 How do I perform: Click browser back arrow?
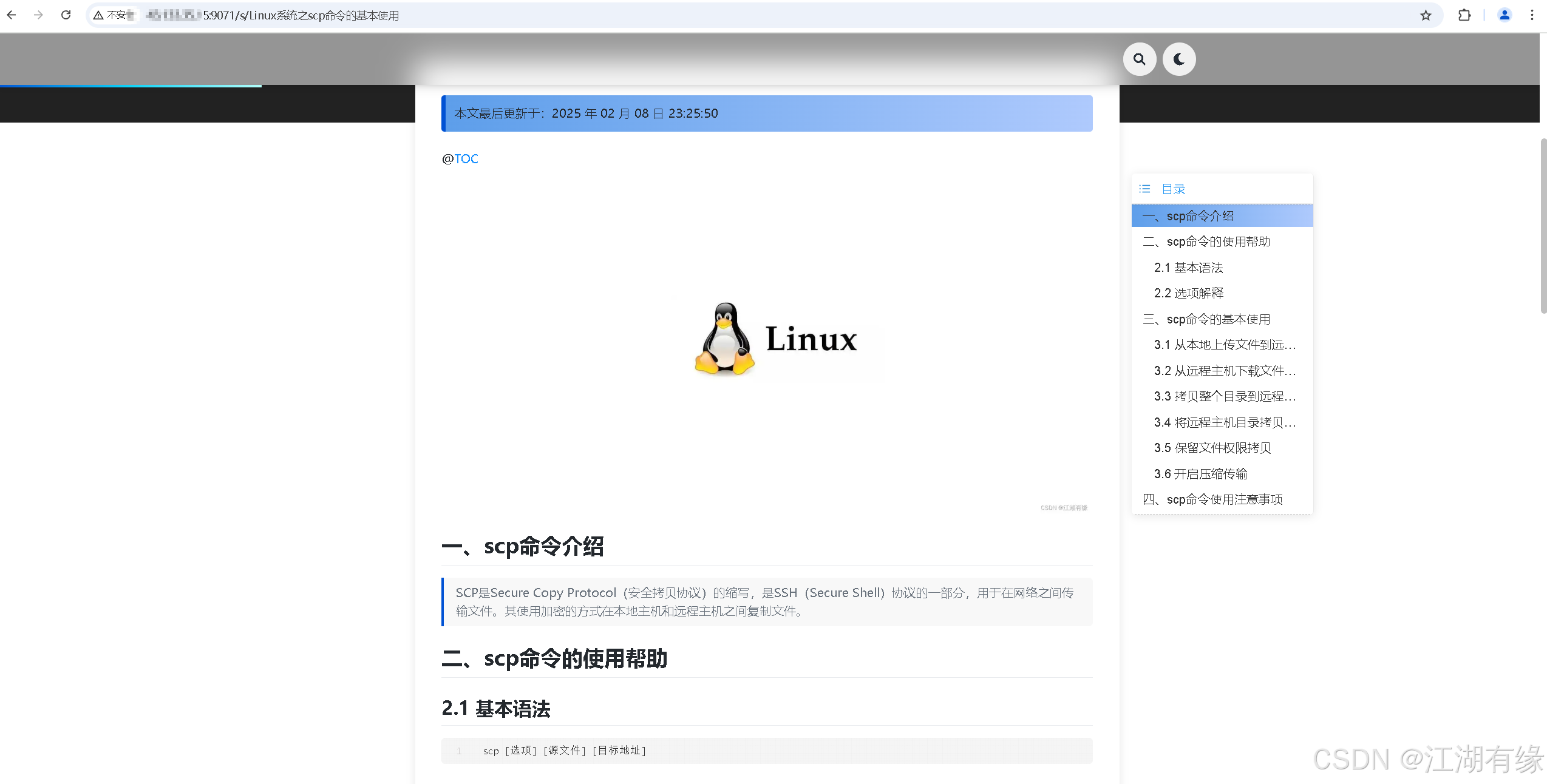click(x=12, y=15)
